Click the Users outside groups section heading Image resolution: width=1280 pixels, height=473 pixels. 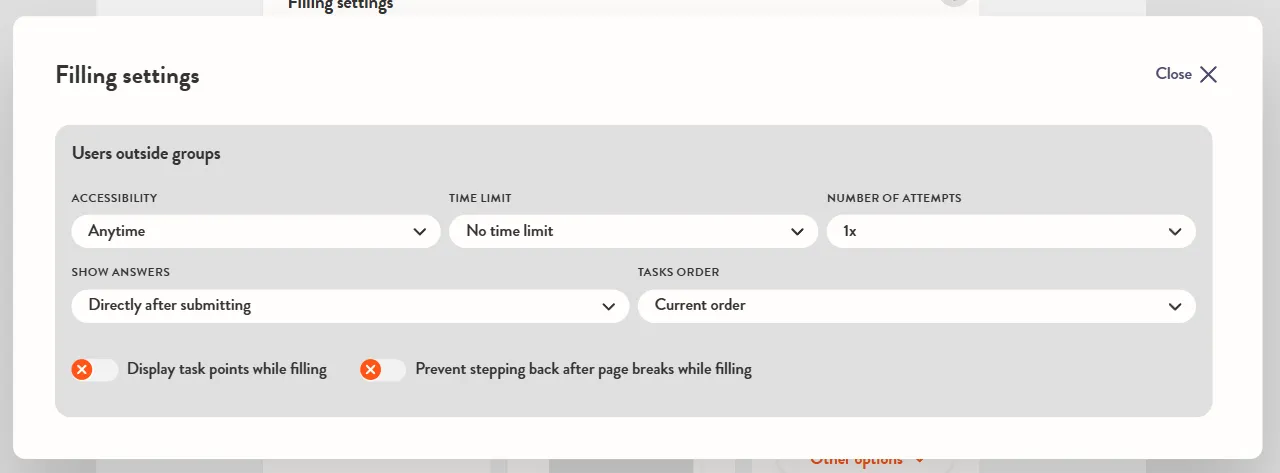(x=146, y=153)
